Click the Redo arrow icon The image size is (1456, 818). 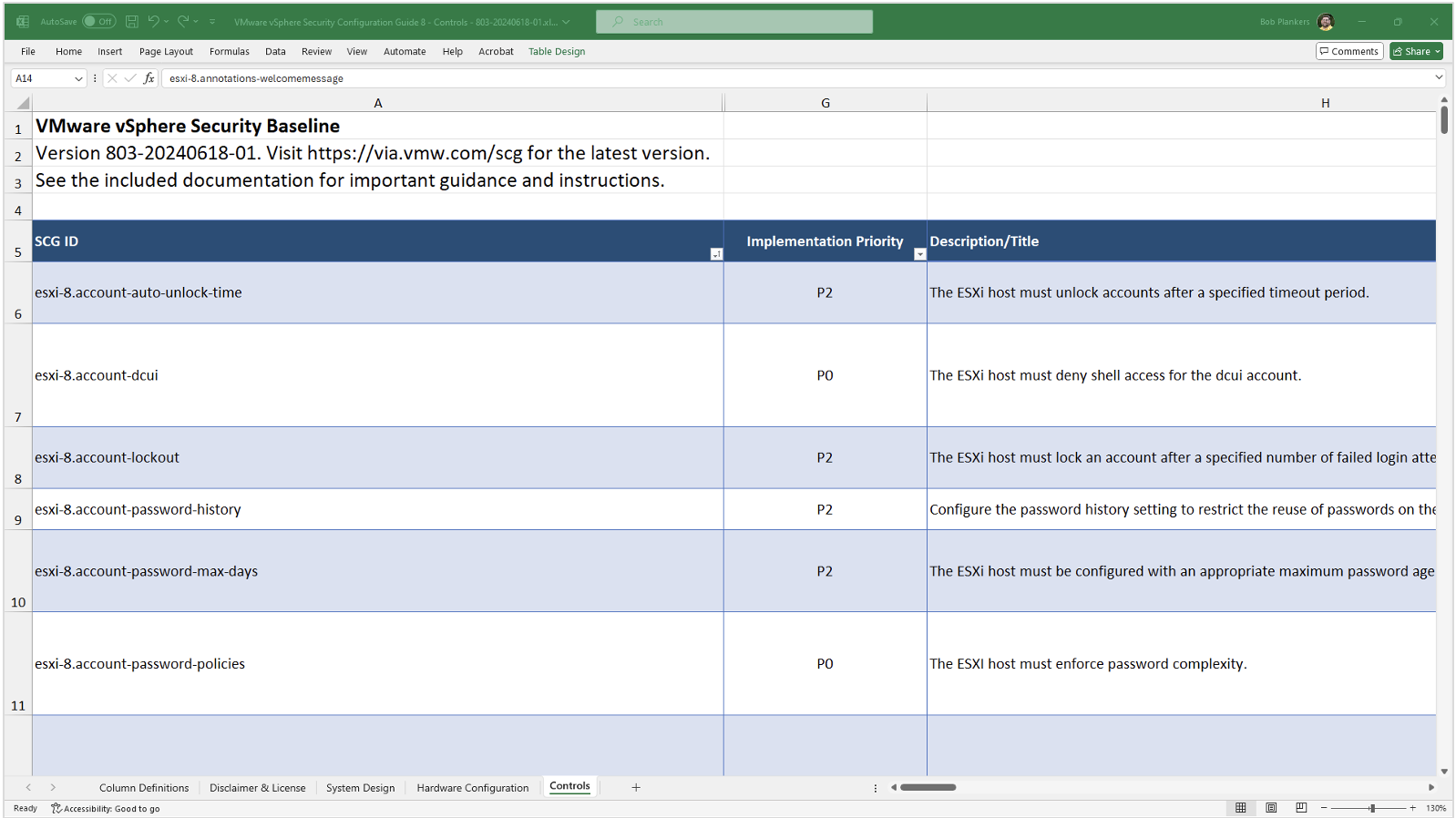click(183, 21)
